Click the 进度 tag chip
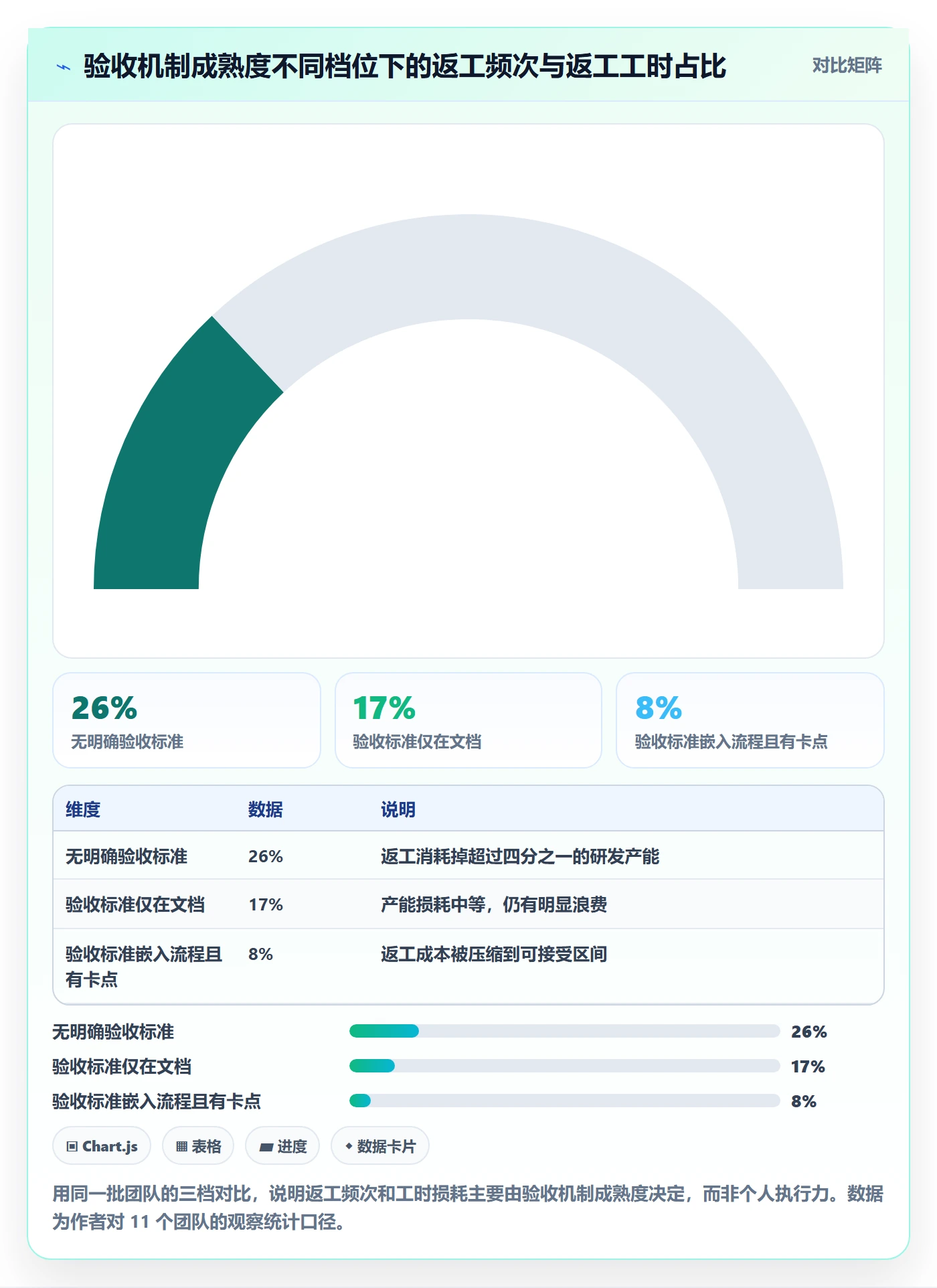 282,1146
